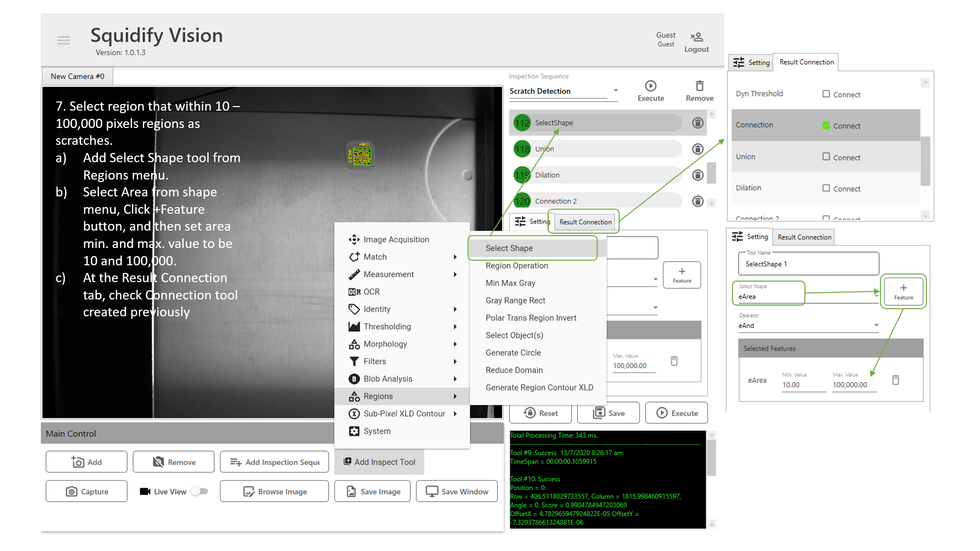Click the Browse Image button
This screenshot has height=551, width=980.
(274, 492)
